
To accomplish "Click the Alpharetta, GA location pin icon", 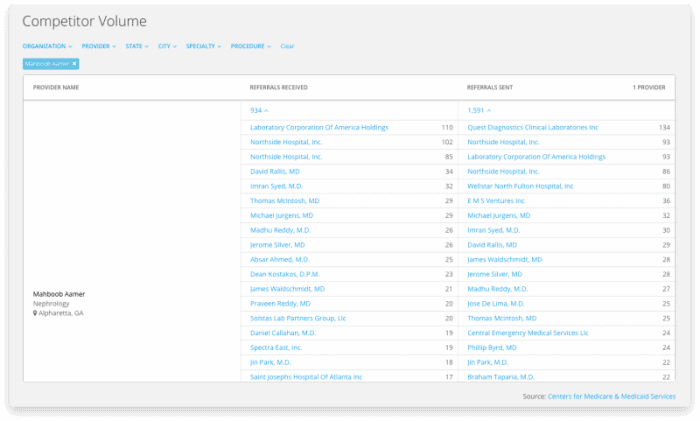I will coord(35,313).
